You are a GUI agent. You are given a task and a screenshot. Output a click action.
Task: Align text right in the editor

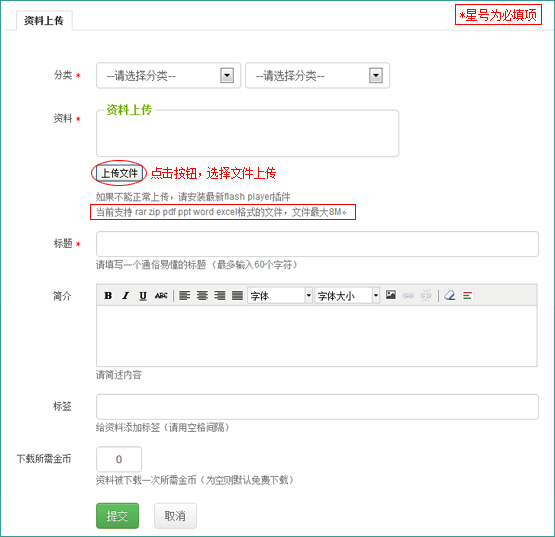pyautogui.click(x=220, y=295)
